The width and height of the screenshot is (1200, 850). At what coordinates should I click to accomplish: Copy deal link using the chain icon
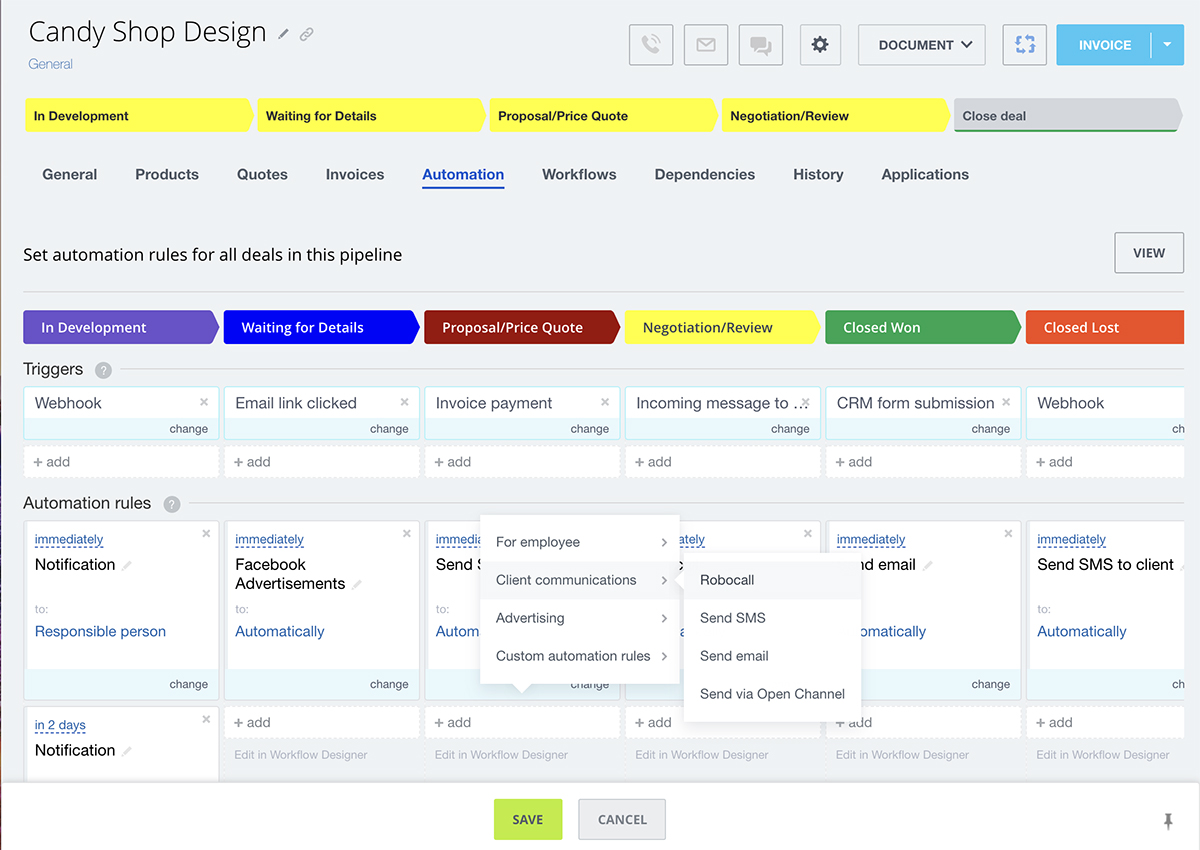point(307,34)
